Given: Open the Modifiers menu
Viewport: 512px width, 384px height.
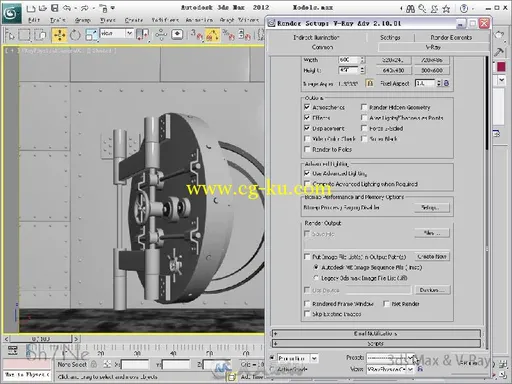Looking at the screenshot, I should tap(165, 20).
